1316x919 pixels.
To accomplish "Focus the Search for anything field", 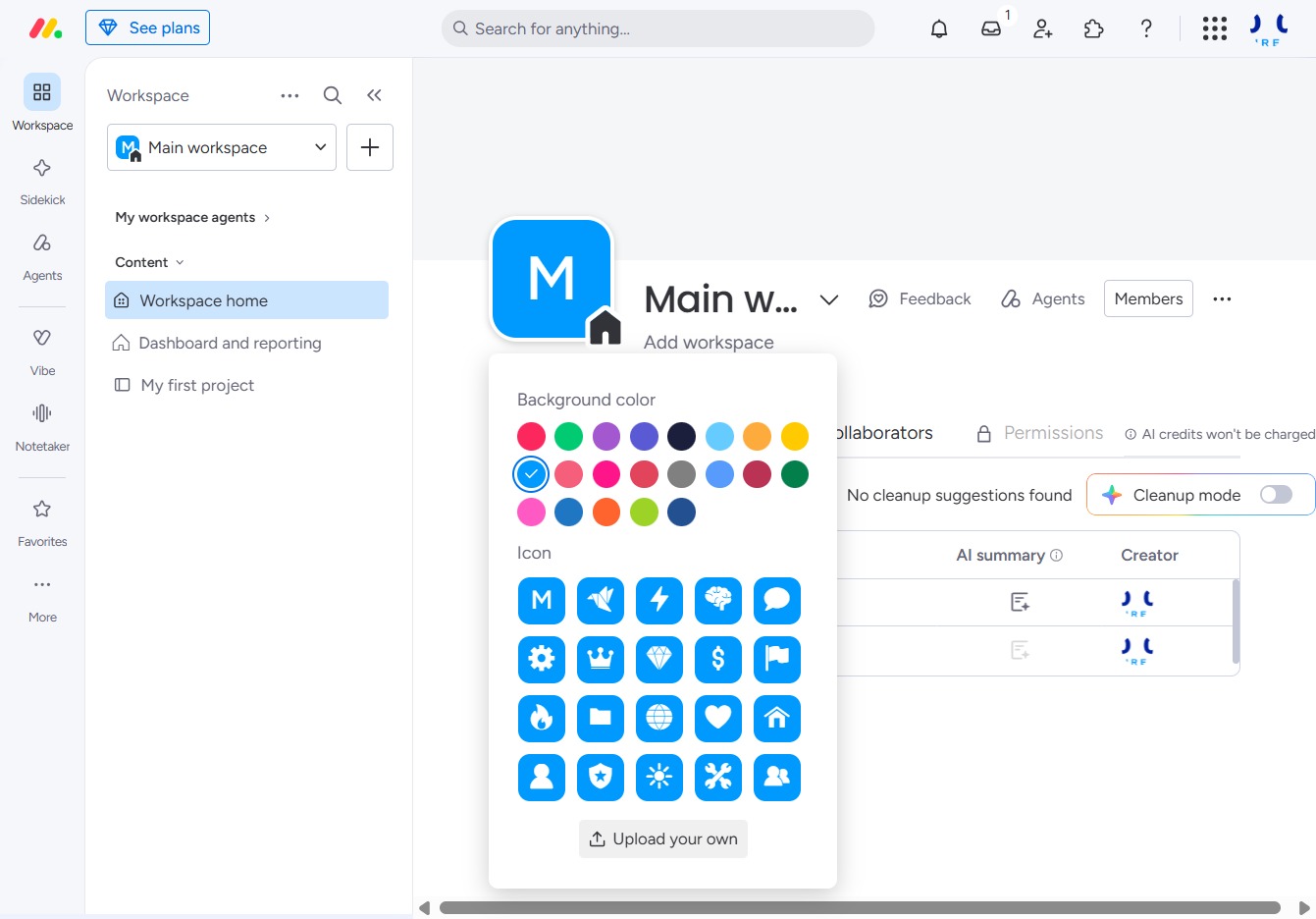I will tap(658, 28).
